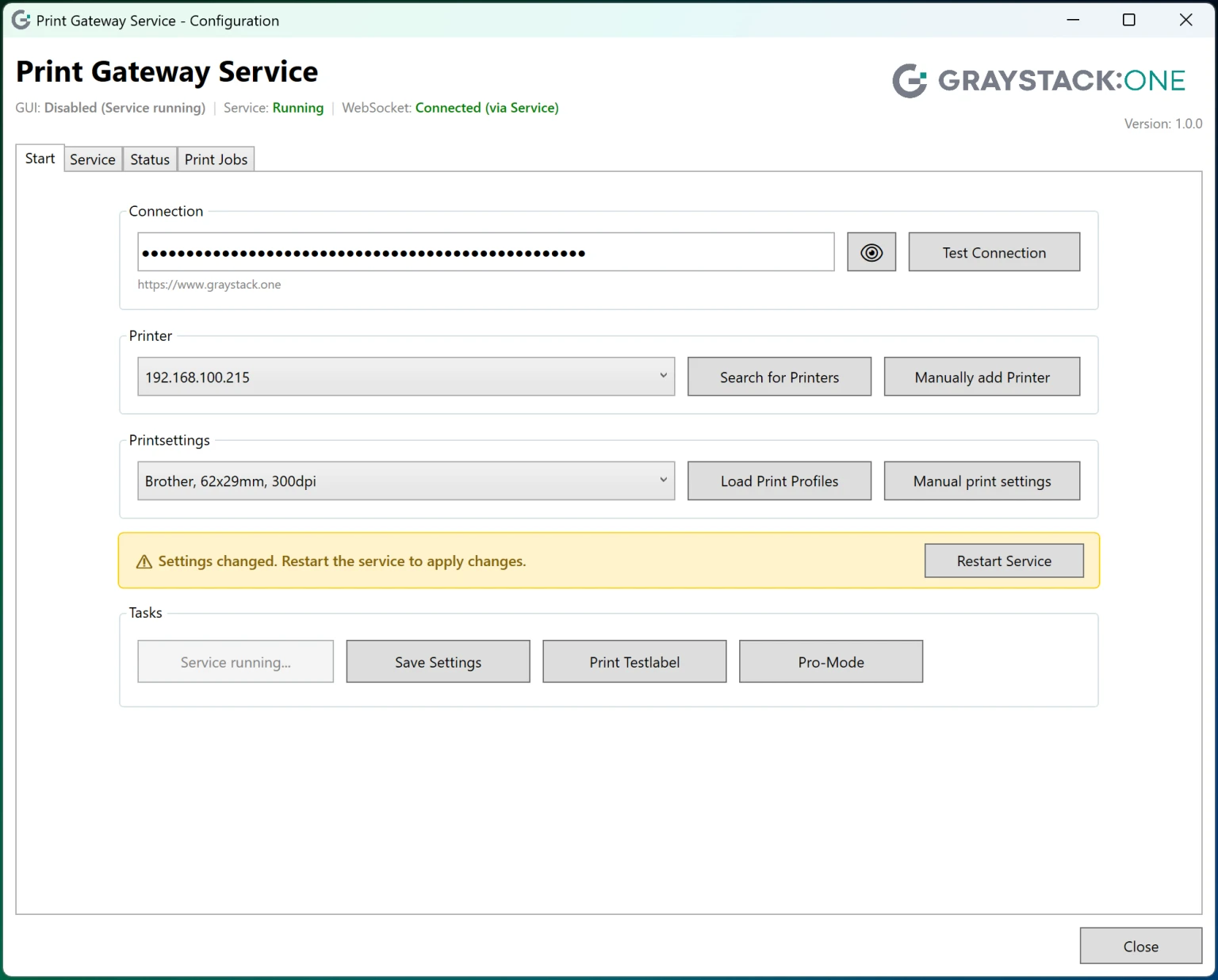This screenshot has height=980, width=1218.
Task: Click Save Settings button
Action: (x=438, y=661)
